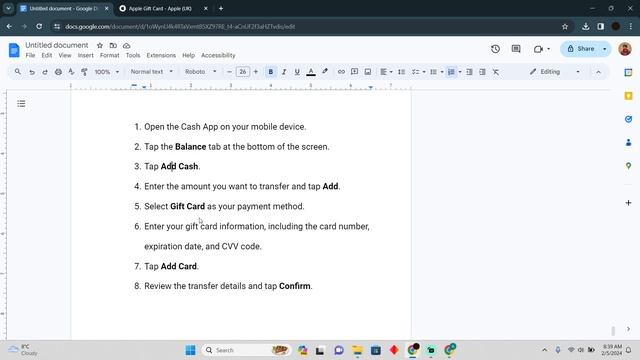
Task: Toggle italic formatting
Action: [284, 72]
